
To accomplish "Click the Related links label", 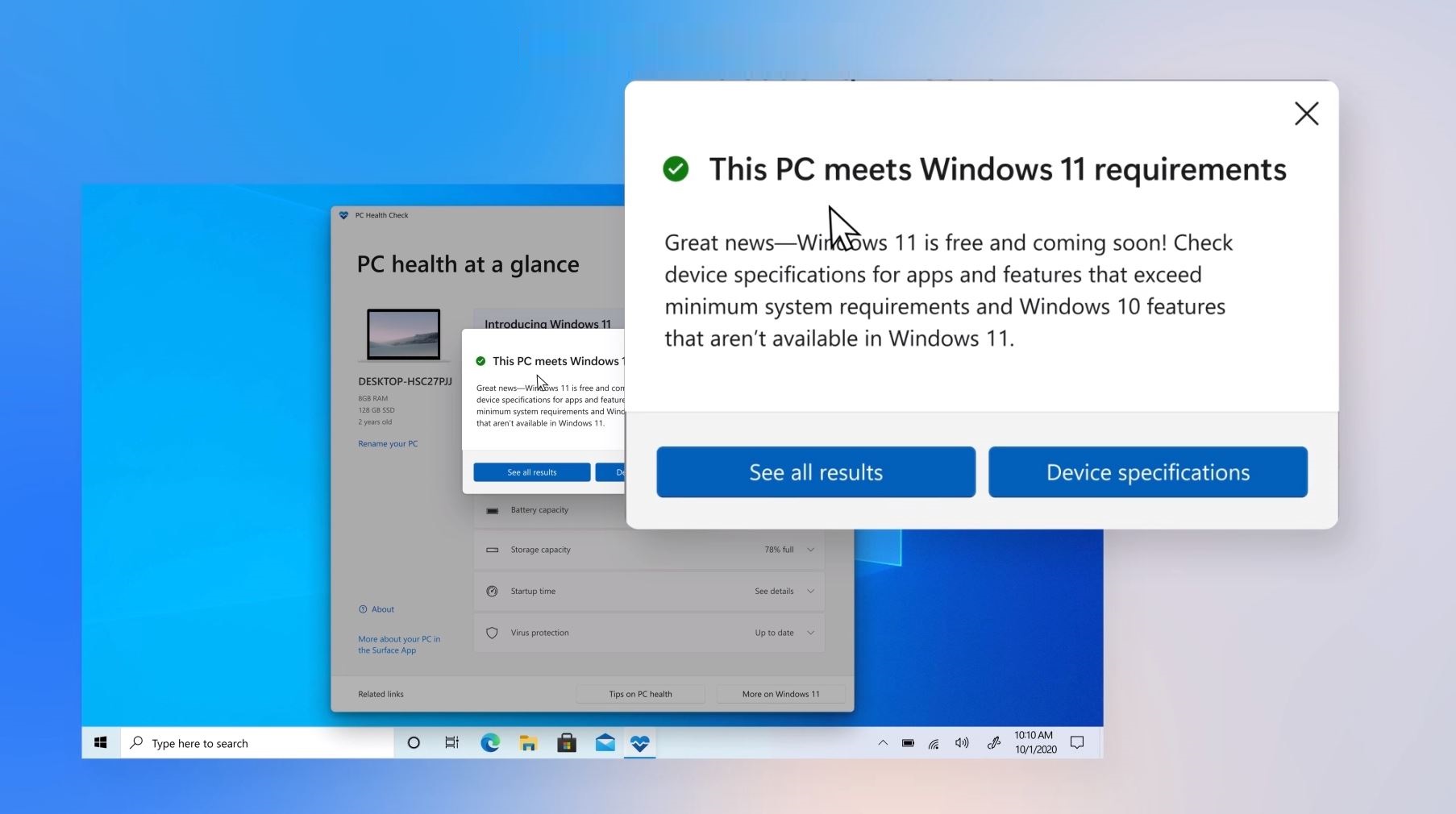I will pos(381,694).
